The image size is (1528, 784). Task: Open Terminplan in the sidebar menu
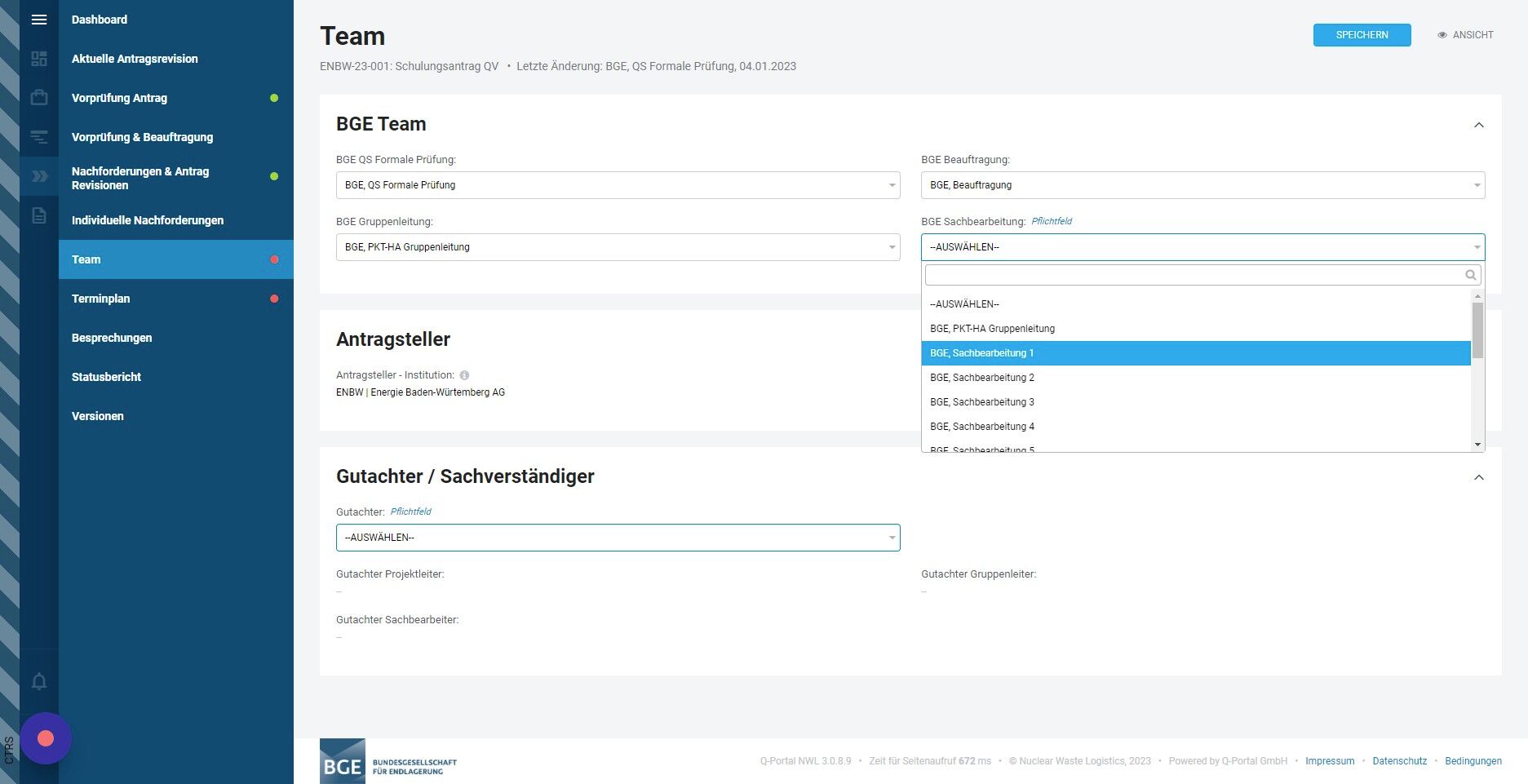(101, 299)
